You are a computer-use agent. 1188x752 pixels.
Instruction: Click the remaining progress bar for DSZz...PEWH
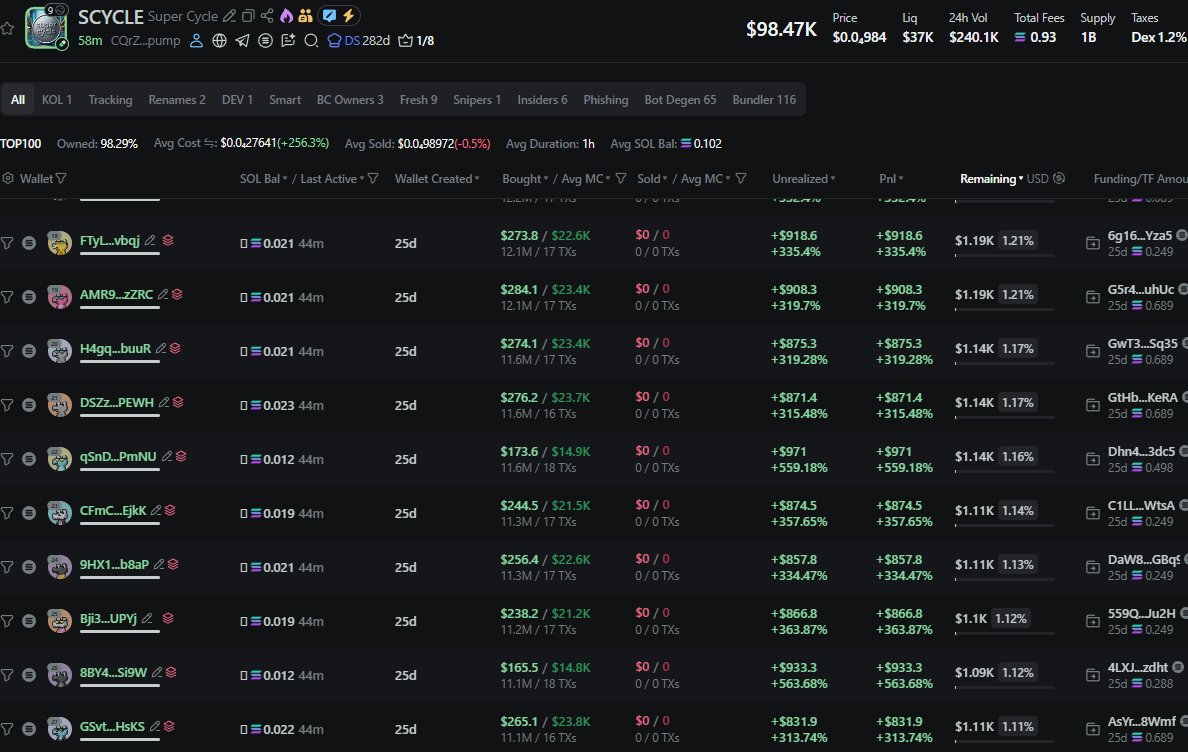[x=1004, y=417]
